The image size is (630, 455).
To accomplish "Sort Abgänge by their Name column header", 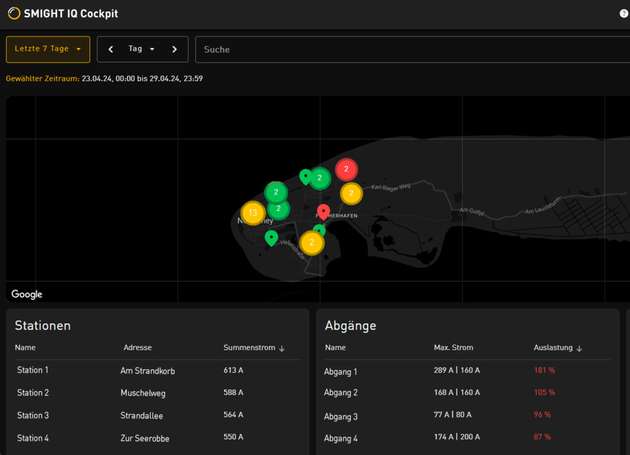I will [335, 347].
